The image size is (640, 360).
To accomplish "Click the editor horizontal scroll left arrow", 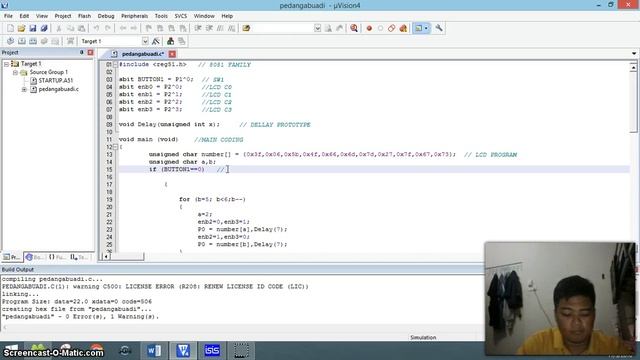I will pyautogui.click(x=106, y=256).
